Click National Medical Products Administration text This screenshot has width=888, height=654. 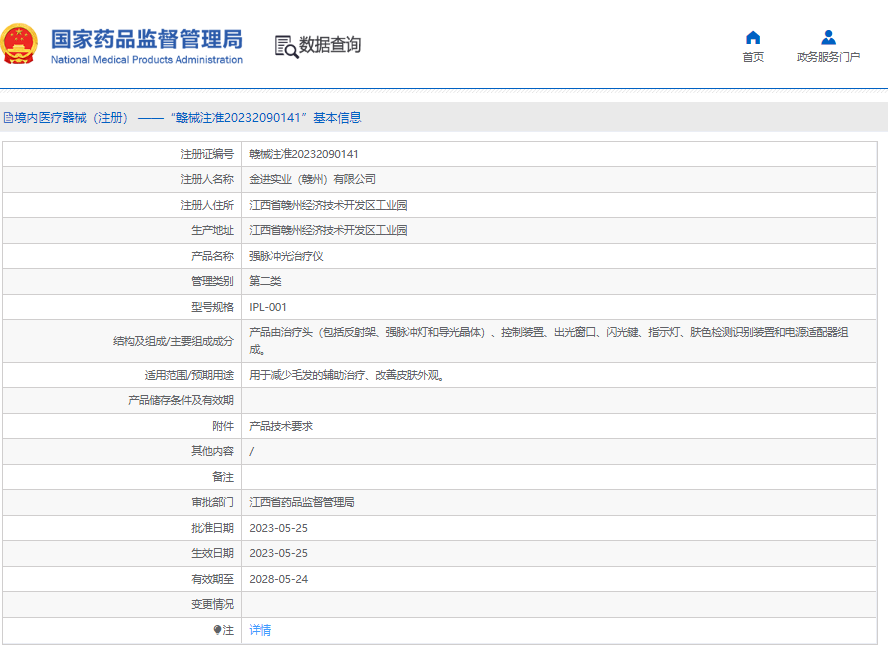point(147,60)
